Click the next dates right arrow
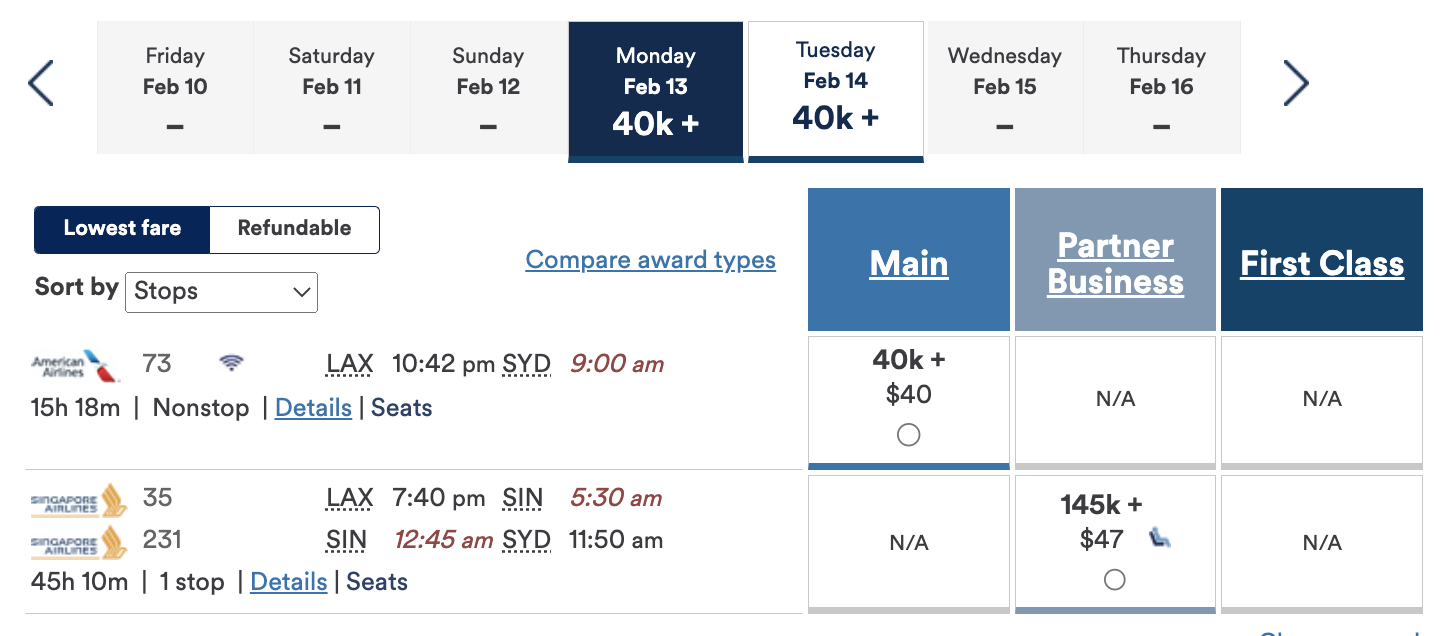The width and height of the screenshot is (1450, 636). [1295, 84]
